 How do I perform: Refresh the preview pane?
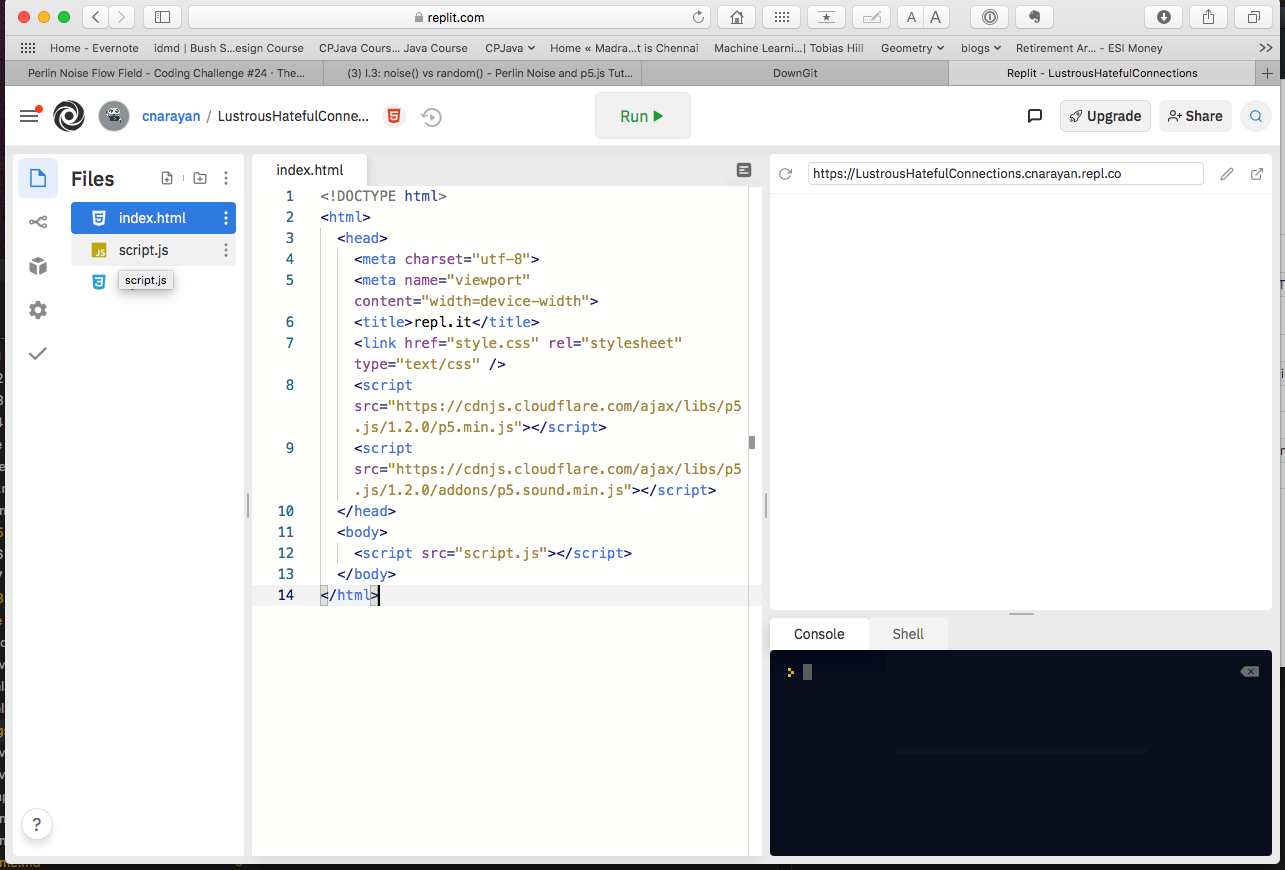tap(785, 173)
